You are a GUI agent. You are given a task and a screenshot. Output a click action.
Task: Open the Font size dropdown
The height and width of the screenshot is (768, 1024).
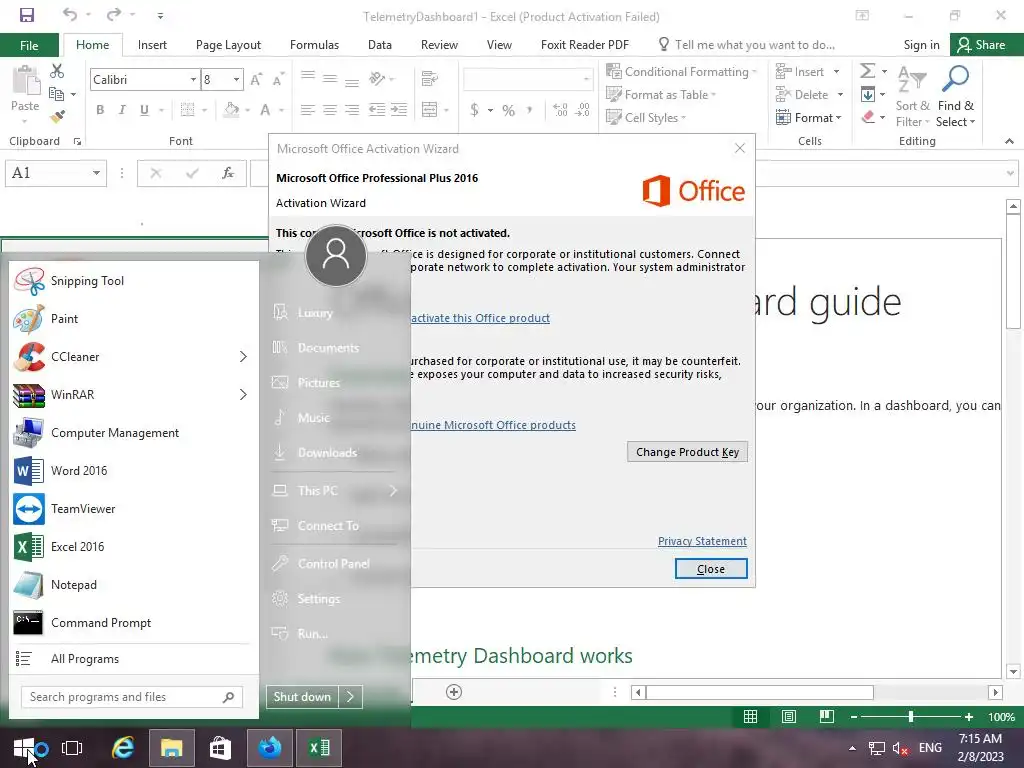coord(236,80)
